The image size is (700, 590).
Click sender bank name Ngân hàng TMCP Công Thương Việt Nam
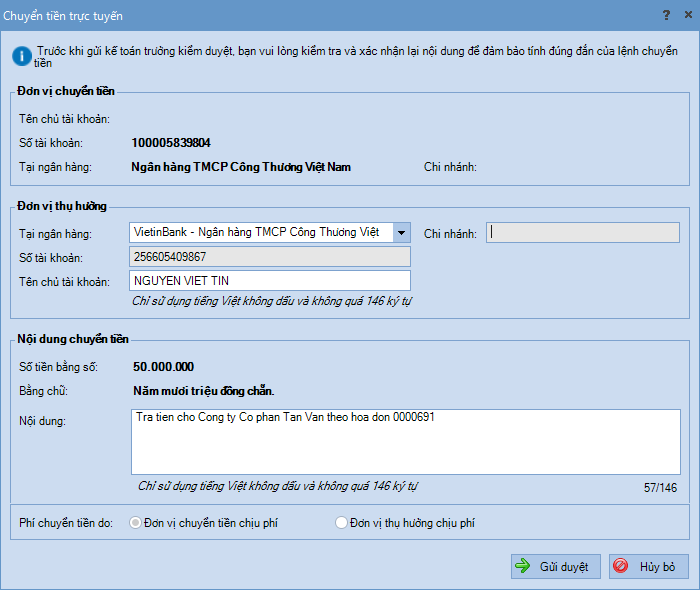(x=241, y=167)
